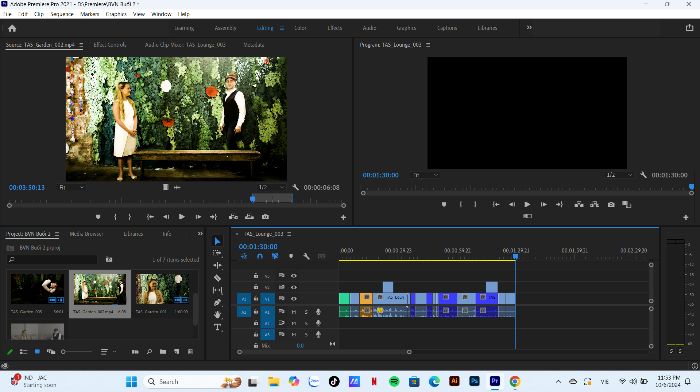Click the Home icon in workspace bar
The height and width of the screenshot is (392, 700).
[x=12, y=28]
